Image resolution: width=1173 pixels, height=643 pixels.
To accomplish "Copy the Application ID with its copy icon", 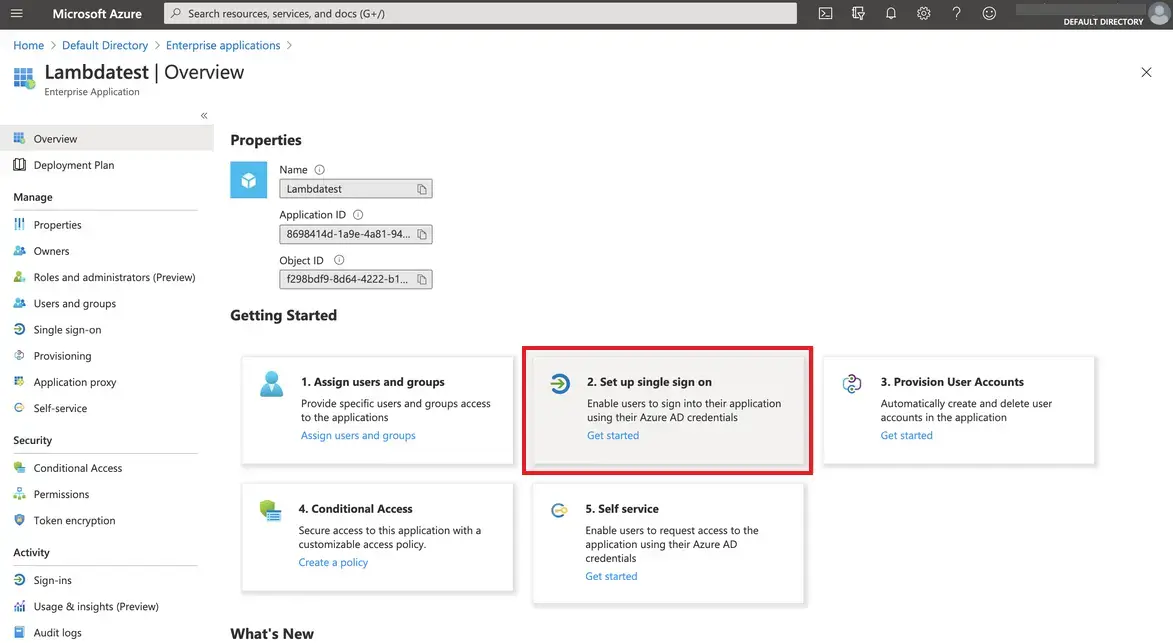I will point(421,233).
